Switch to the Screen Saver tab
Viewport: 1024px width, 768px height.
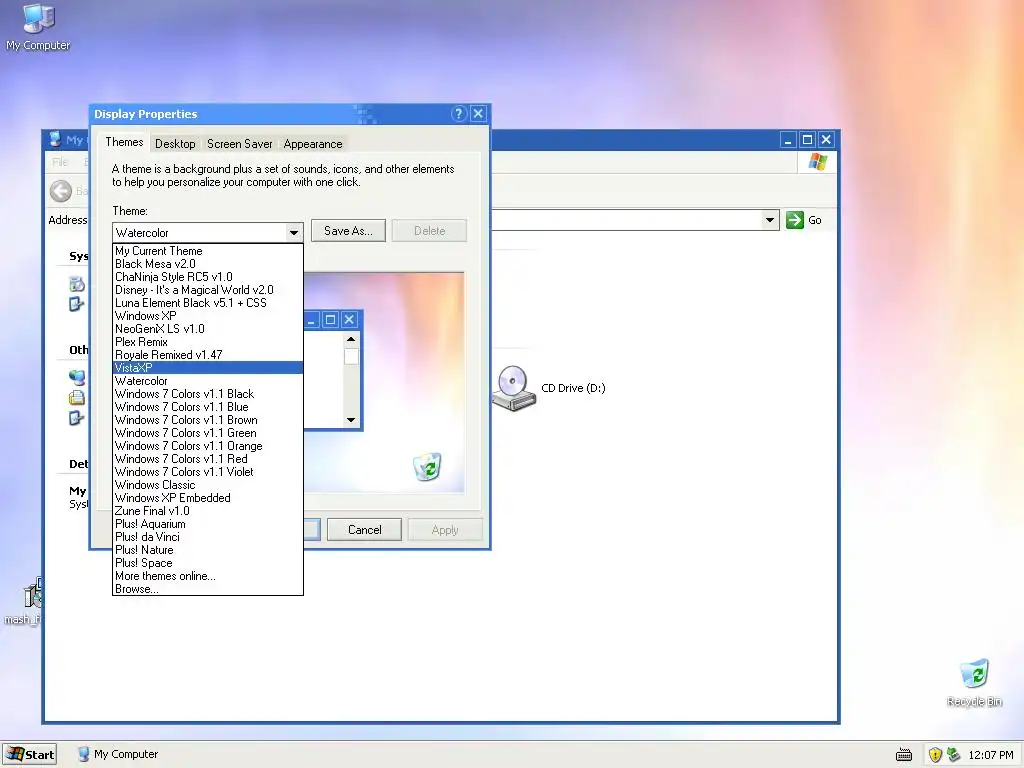(240, 144)
